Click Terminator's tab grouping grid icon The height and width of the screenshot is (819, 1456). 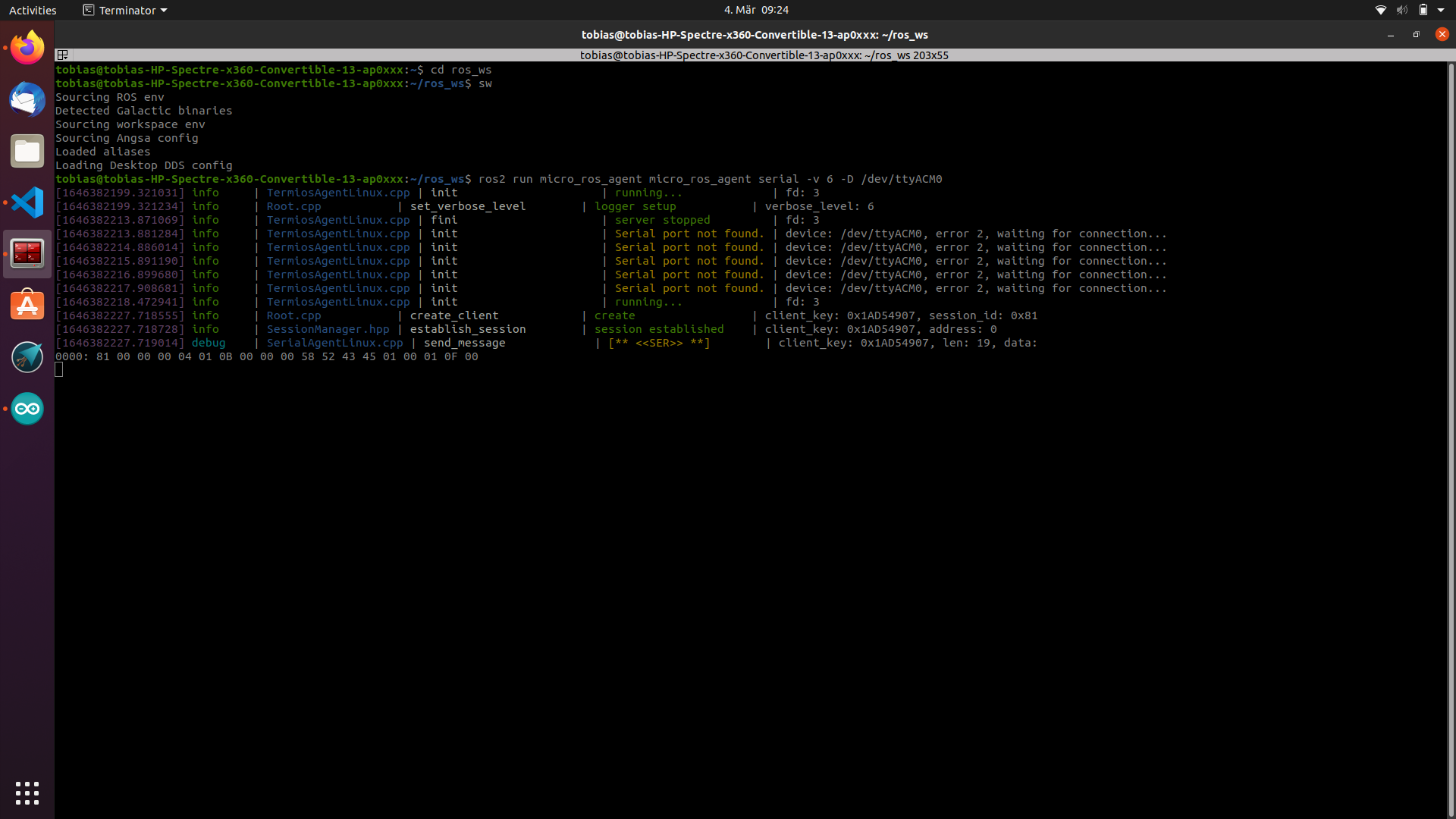click(x=63, y=55)
